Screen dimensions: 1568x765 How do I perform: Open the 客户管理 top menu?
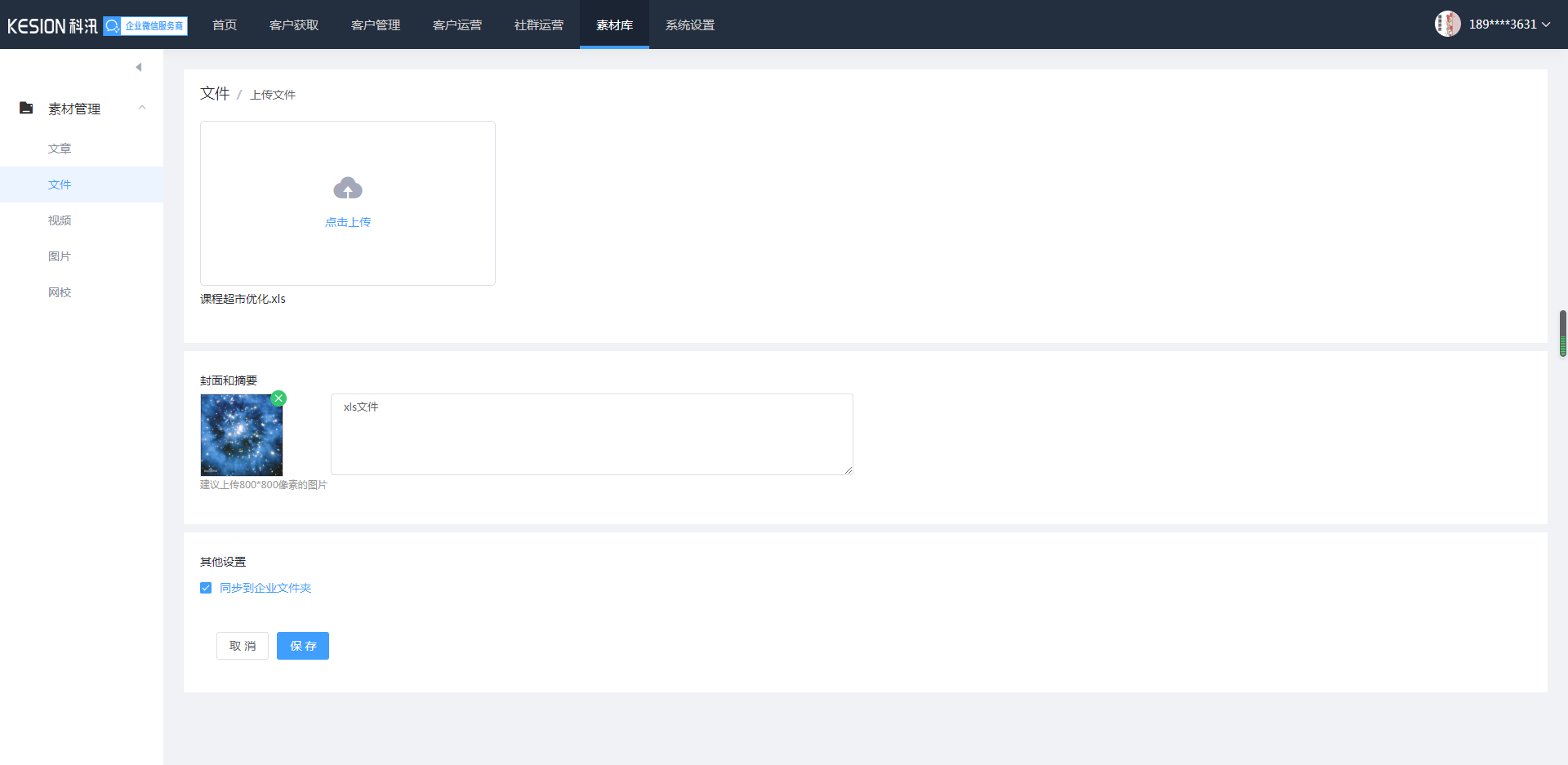[376, 25]
